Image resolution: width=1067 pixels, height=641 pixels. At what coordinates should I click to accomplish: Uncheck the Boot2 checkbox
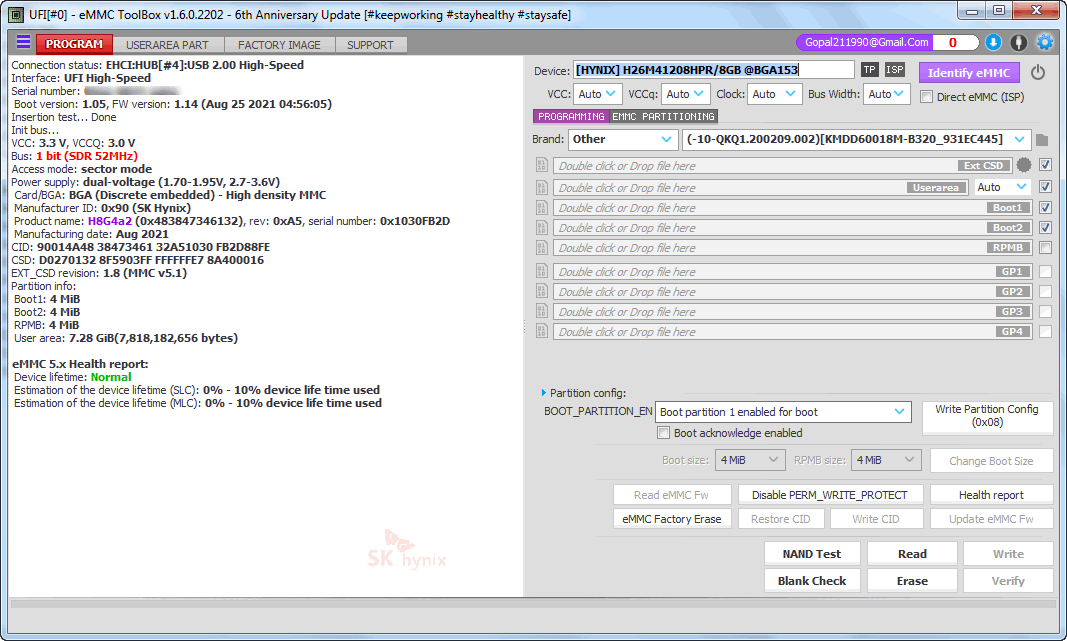click(1046, 227)
